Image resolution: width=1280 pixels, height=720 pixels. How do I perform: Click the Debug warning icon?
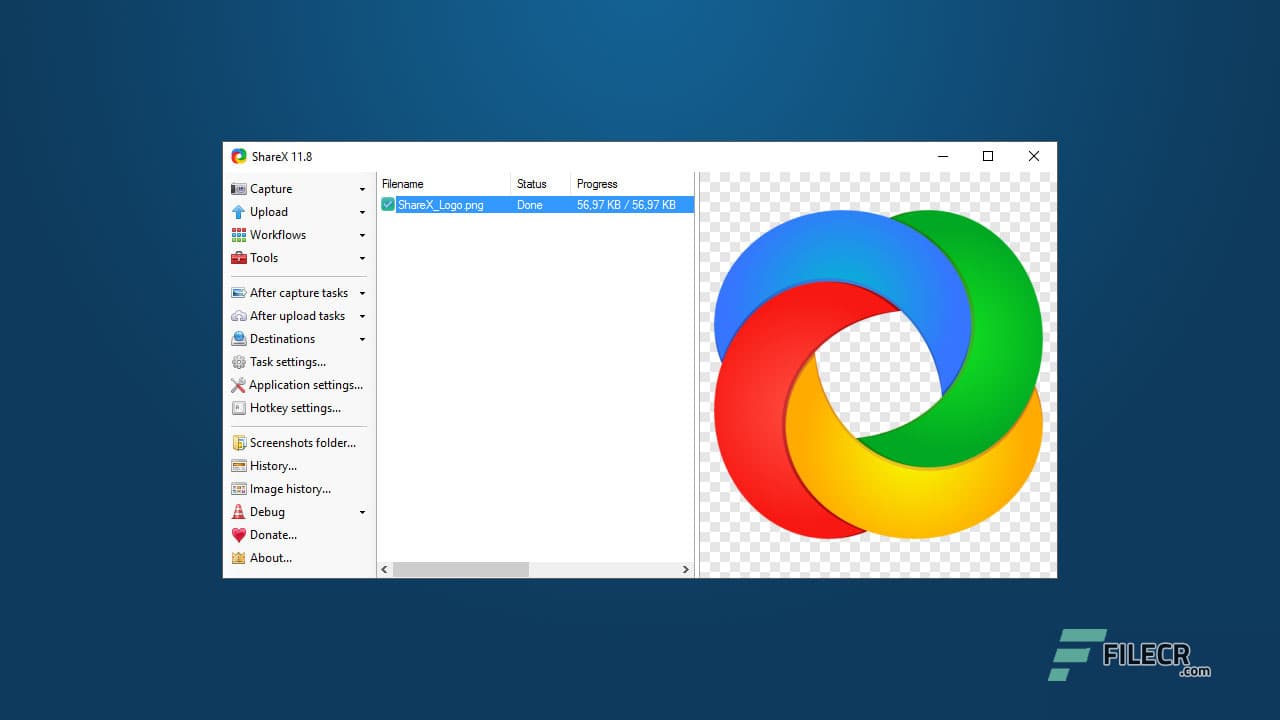coord(239,511)
